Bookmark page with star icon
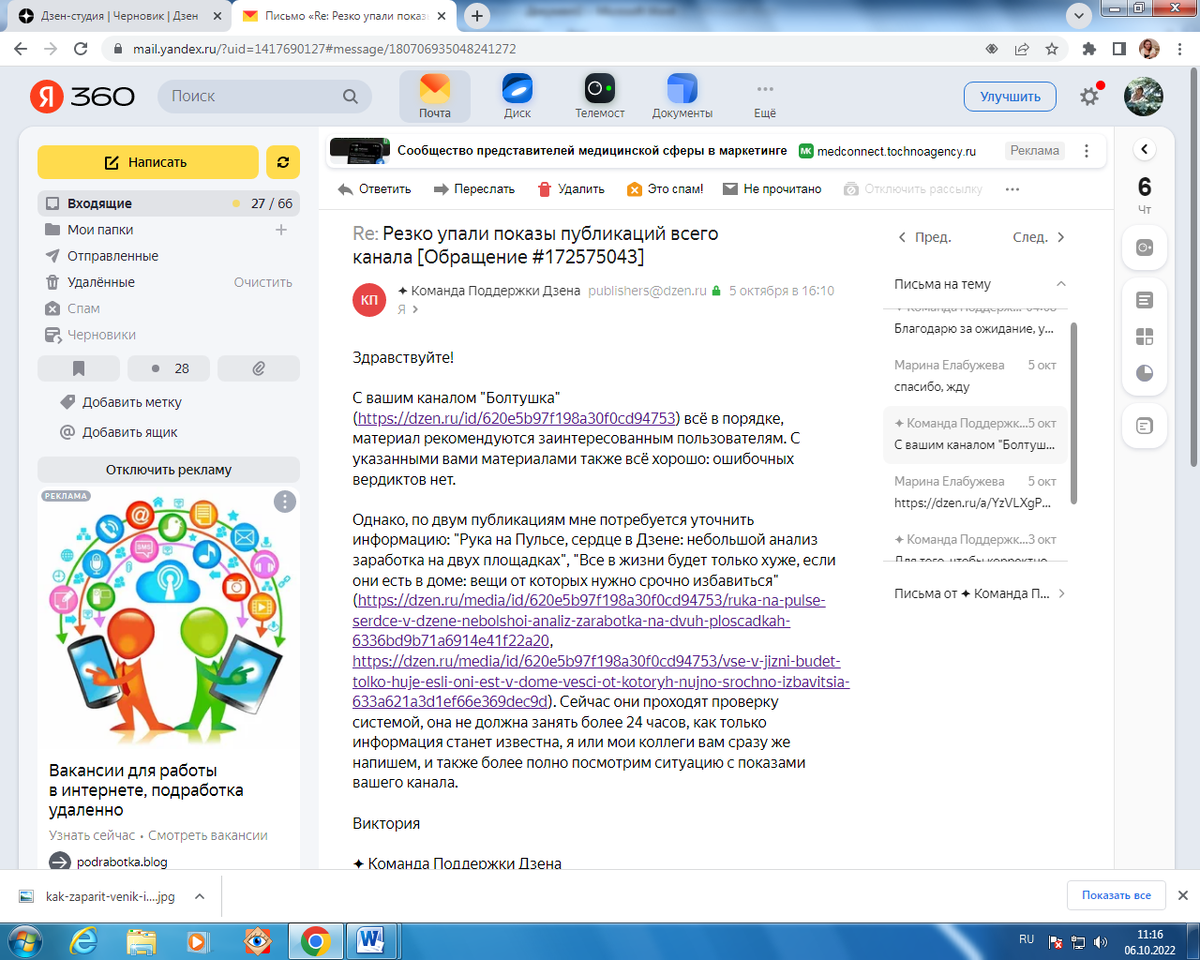 [x=1052, y=48]
